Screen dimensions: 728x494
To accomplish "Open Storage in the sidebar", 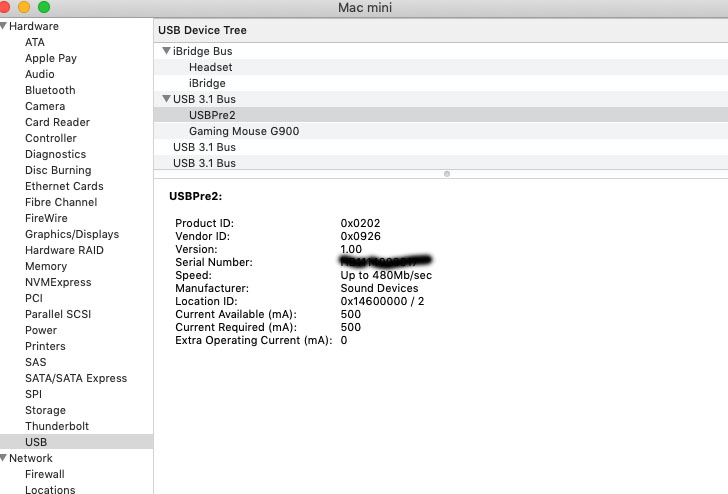I will tap(45, 410).
